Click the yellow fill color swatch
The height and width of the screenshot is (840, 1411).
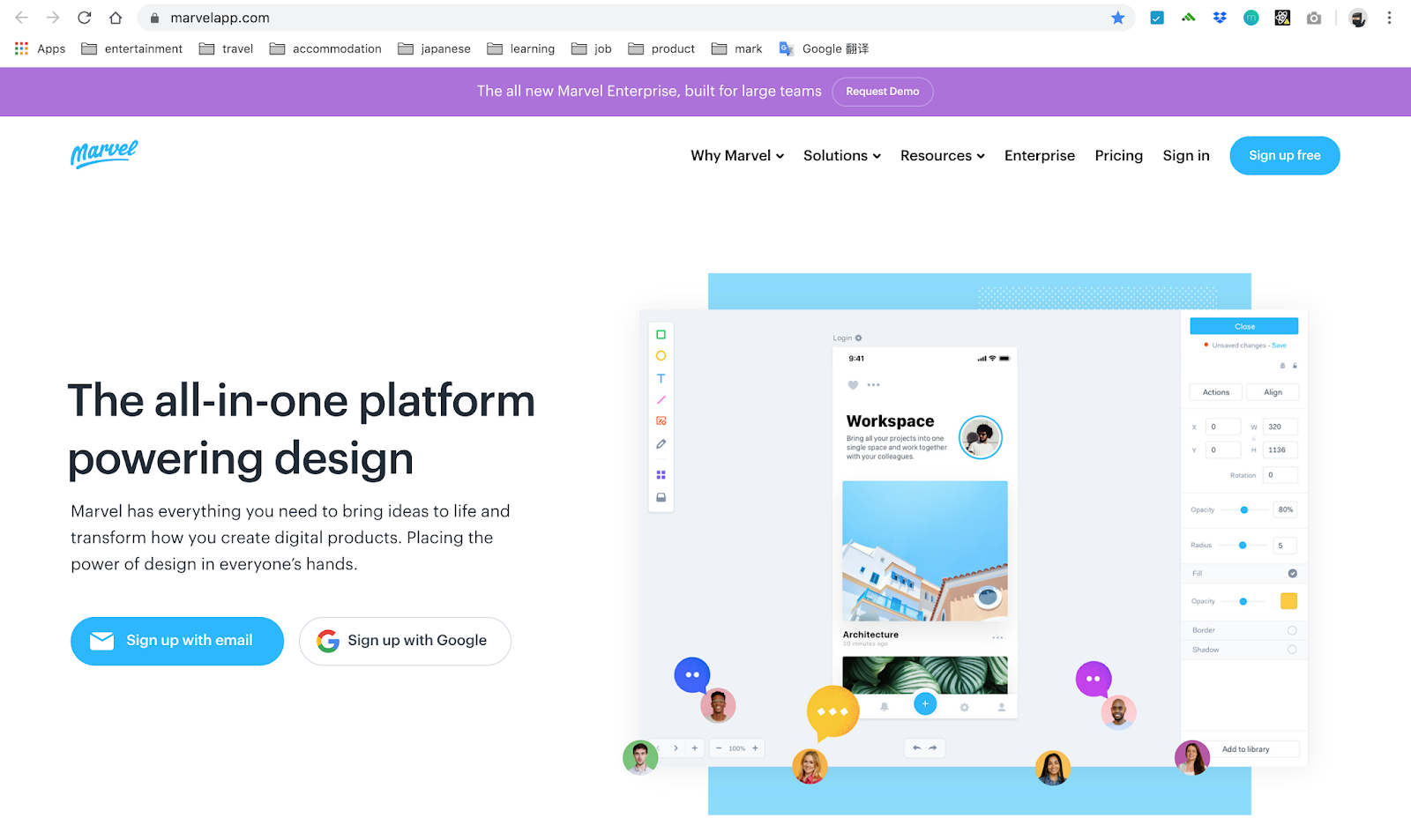[1288, 601]
